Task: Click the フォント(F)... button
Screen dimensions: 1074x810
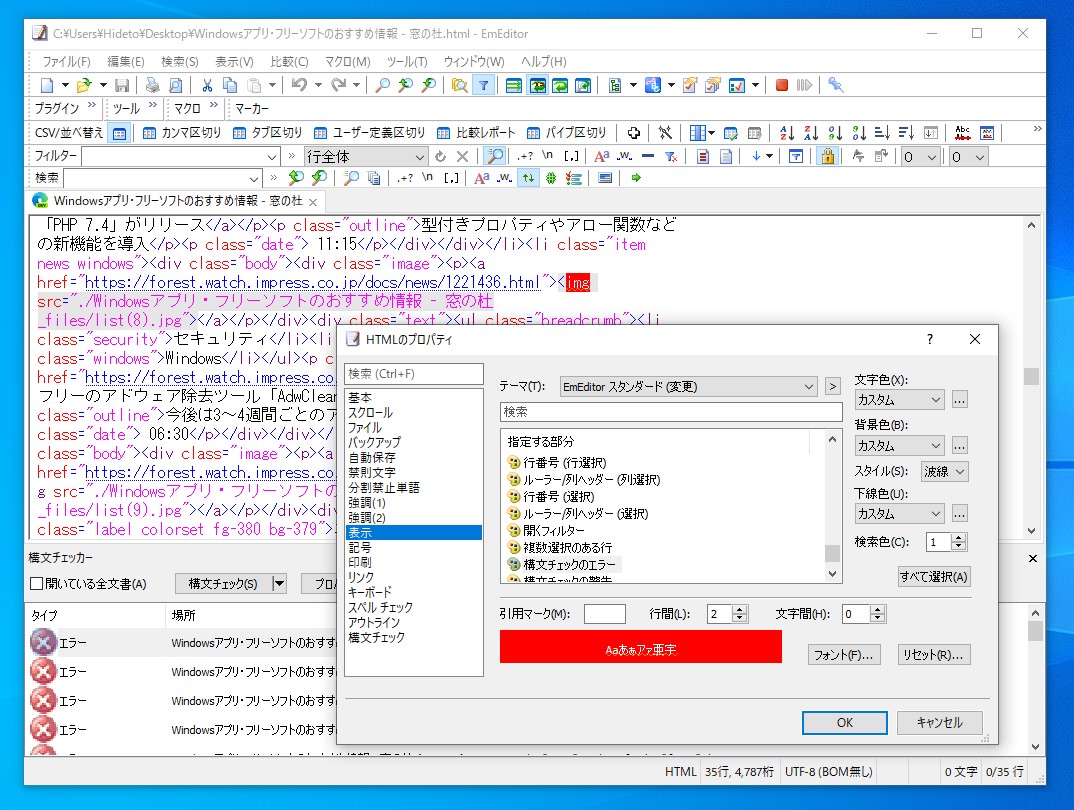Action: click(x=843, y=655)
